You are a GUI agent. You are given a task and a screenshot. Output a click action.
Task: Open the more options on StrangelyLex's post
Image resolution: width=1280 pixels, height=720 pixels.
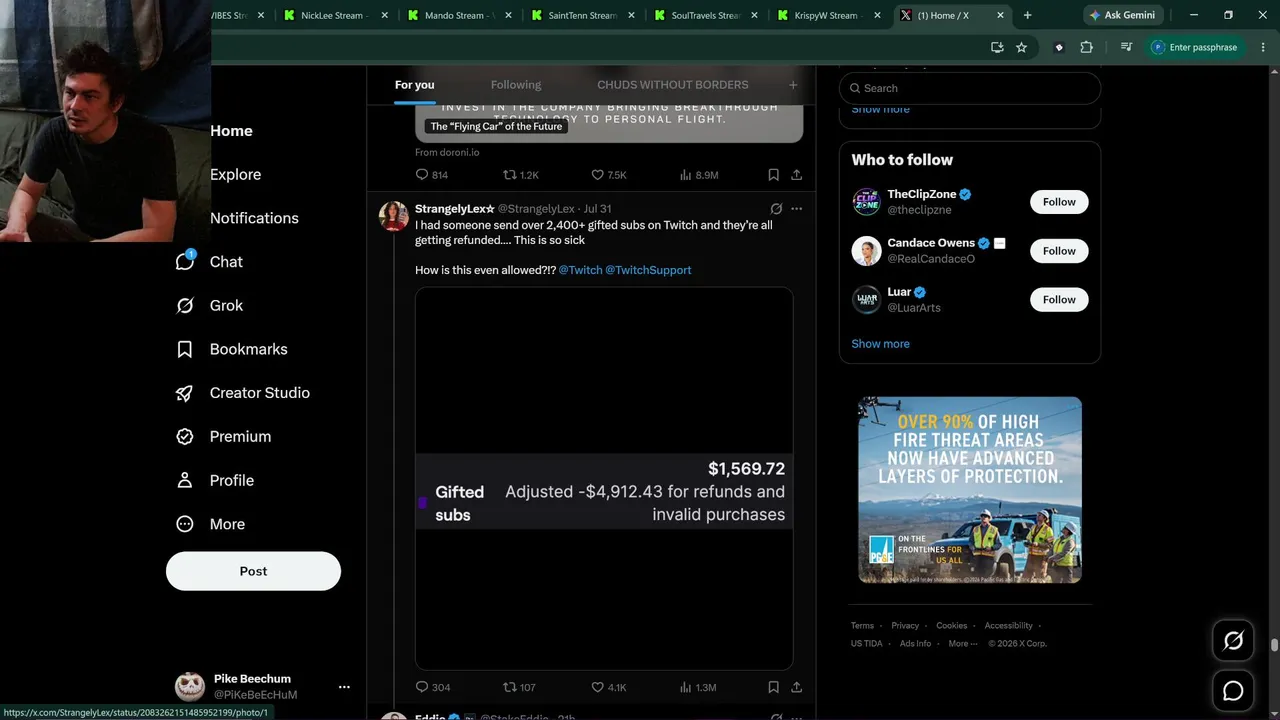pos(796,209)
